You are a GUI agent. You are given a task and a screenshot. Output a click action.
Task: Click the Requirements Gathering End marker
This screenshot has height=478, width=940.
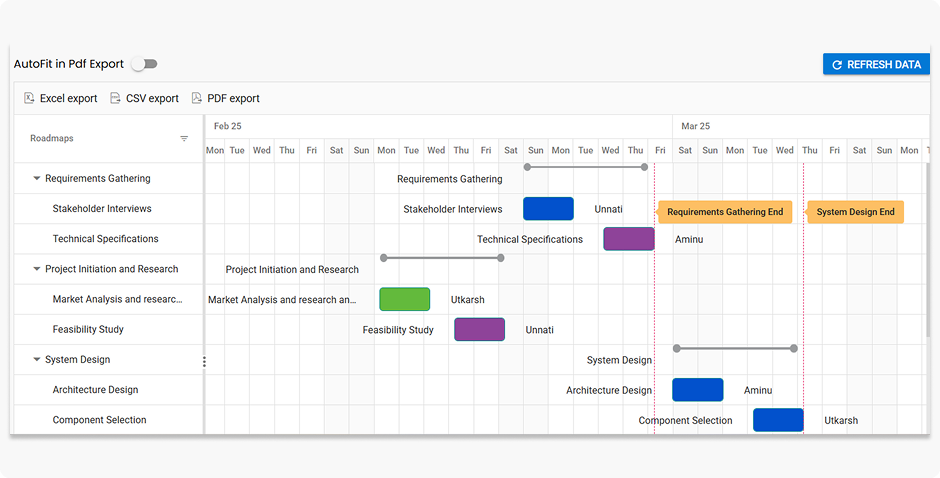pyautogui.click(x=725, y=212)
